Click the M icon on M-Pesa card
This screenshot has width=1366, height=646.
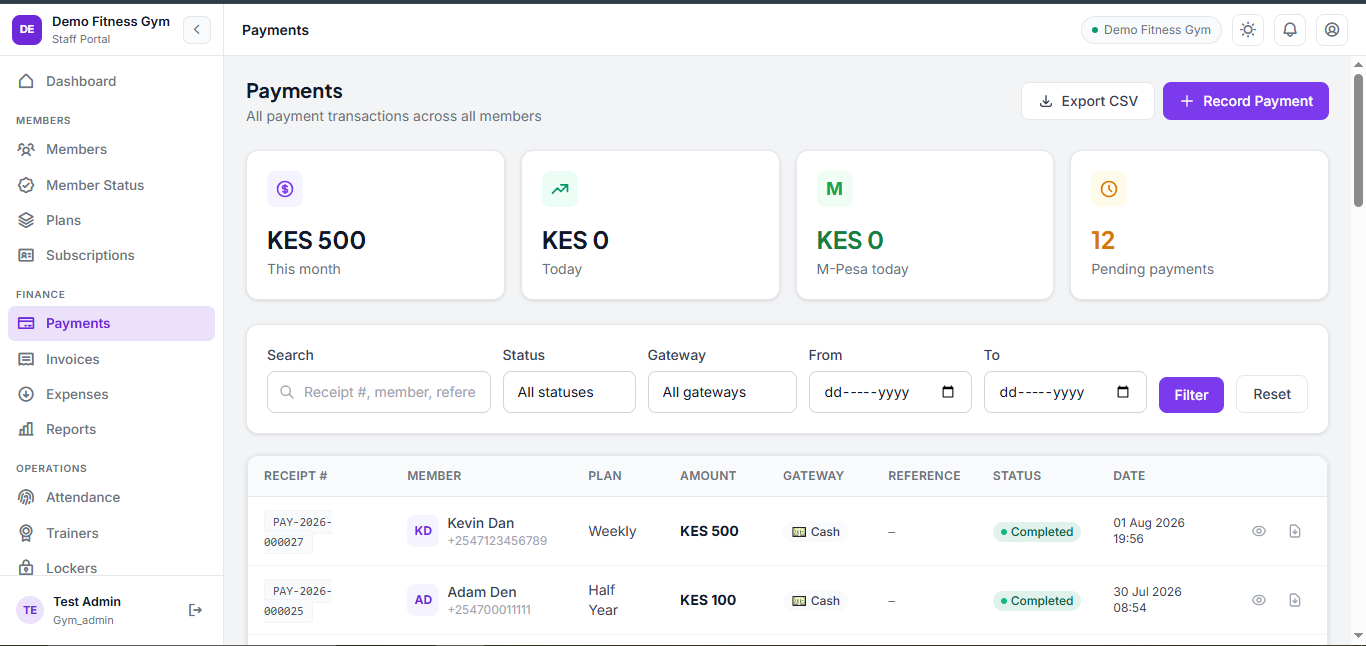[835, 189]
